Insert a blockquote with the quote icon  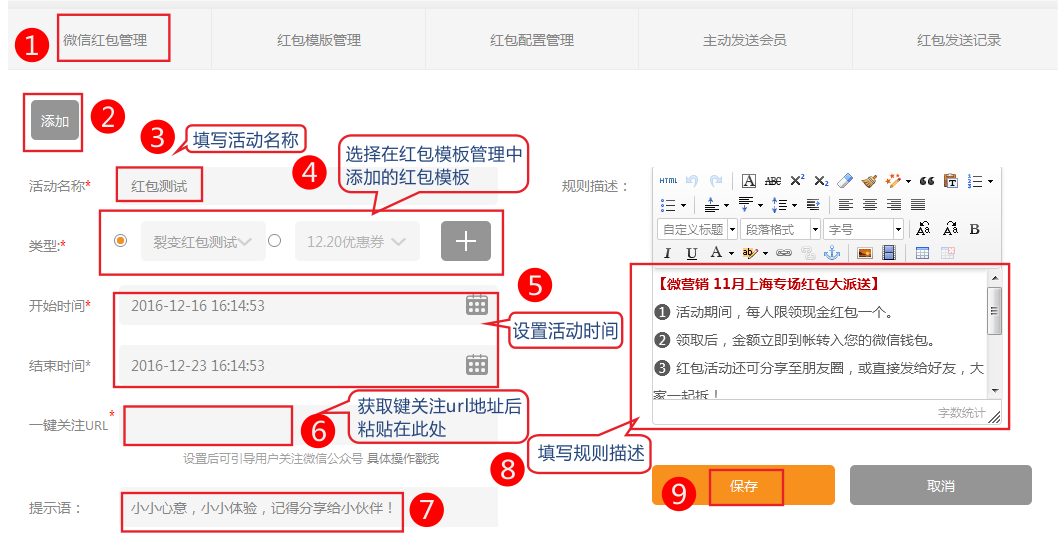(x=926, y=181)
